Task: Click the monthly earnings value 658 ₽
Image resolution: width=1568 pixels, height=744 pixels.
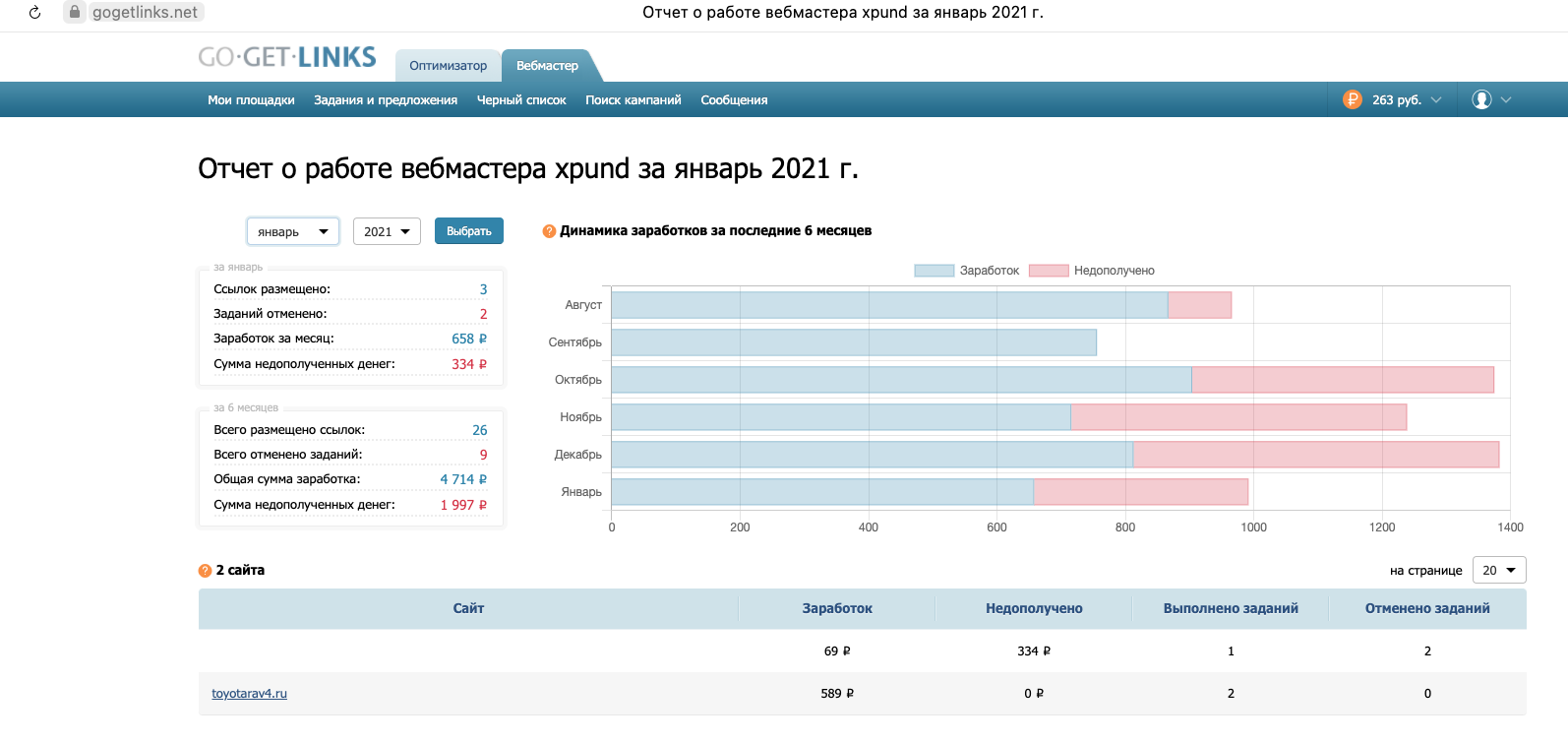Action: [x=469, y=339]
